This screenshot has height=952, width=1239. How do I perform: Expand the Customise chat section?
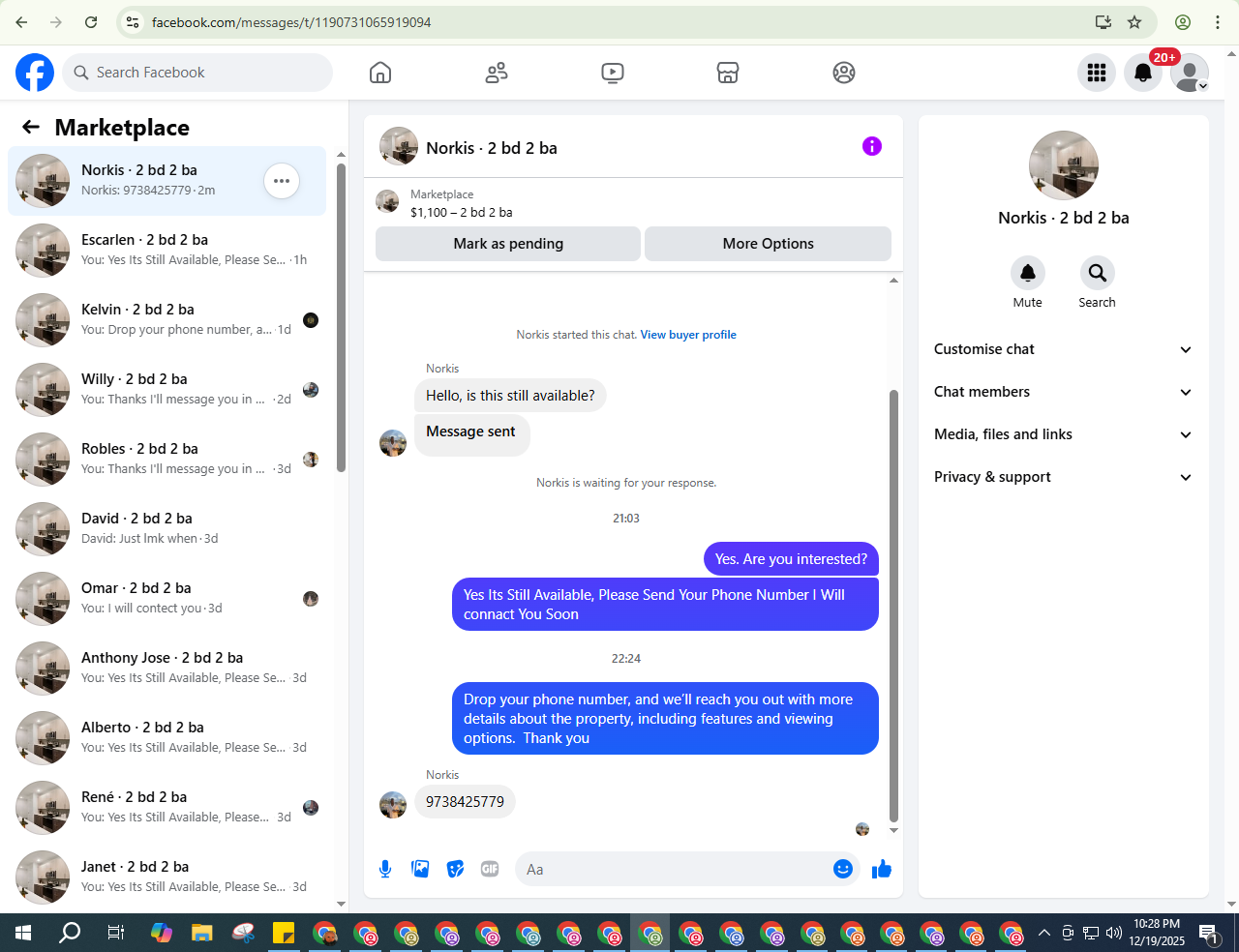(1063, 349)
